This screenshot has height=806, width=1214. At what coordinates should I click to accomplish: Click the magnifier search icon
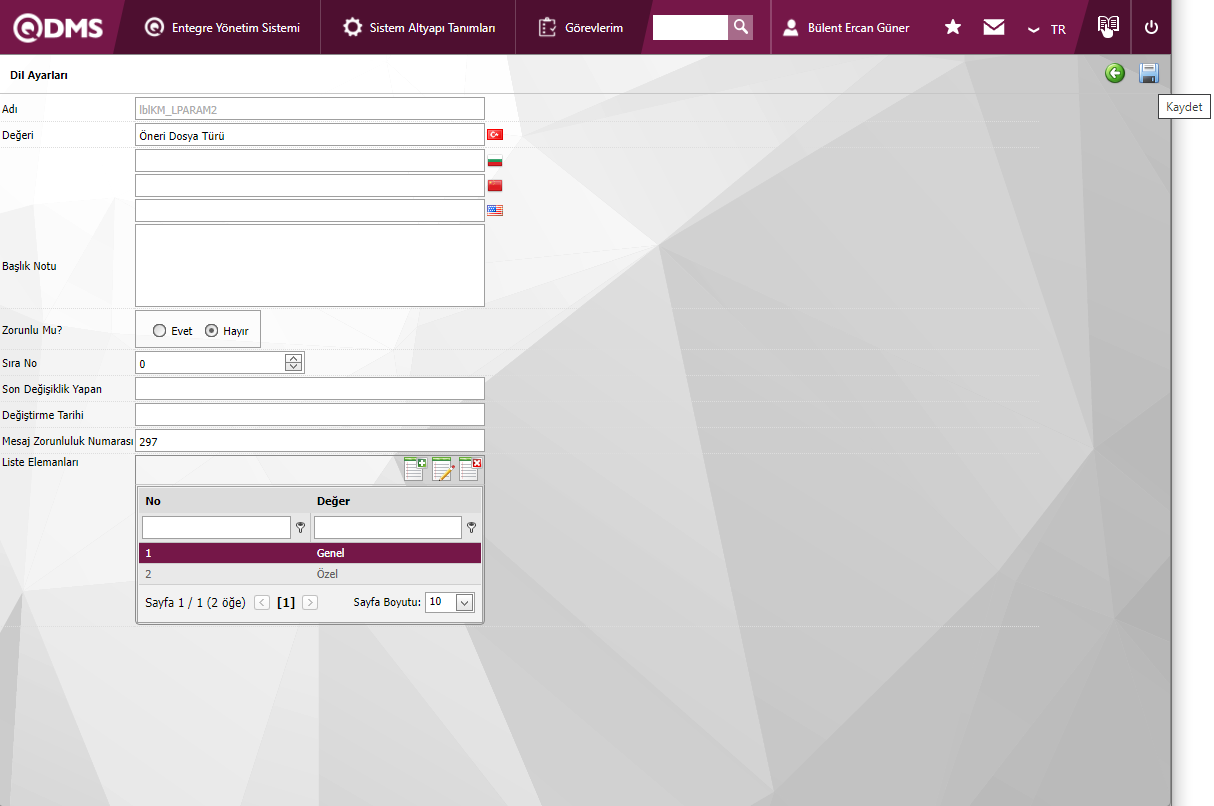740,27
